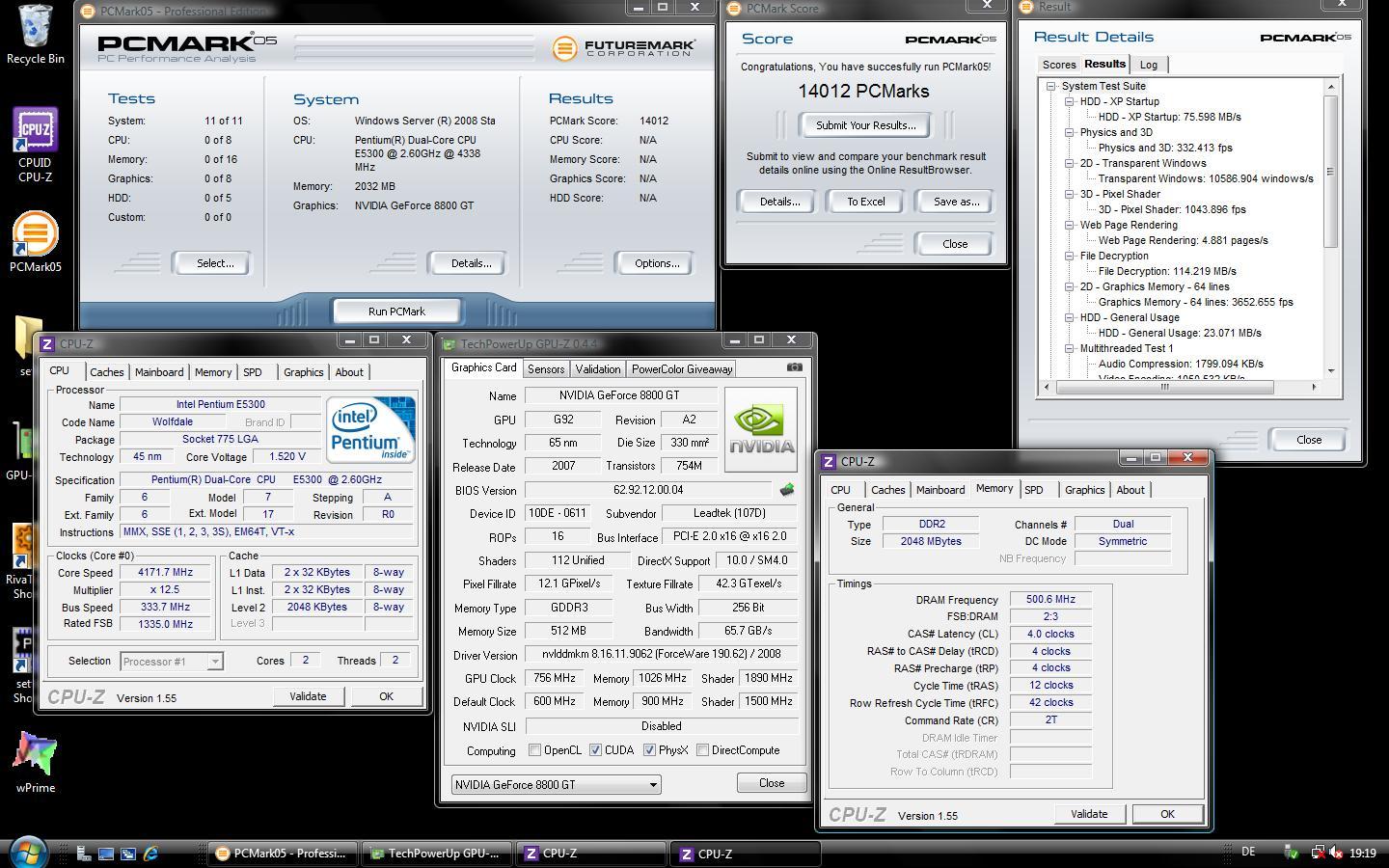Launch CPUID CPU-Z desktop shortcut
This screenshot has height=868, width=1389.
(x=35, y=144)
